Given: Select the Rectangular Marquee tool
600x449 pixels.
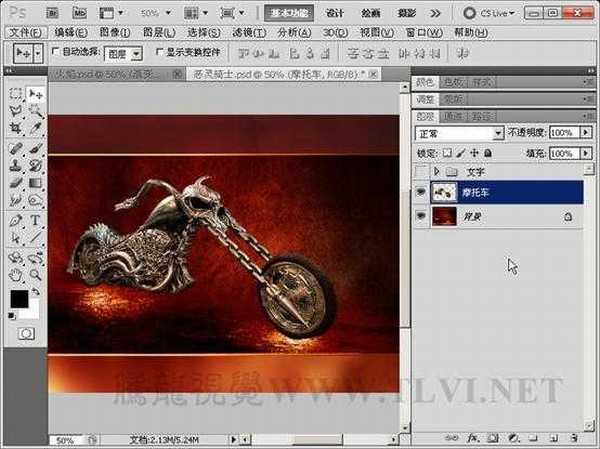Looking at the screenshot, I should tap(16, 93).
